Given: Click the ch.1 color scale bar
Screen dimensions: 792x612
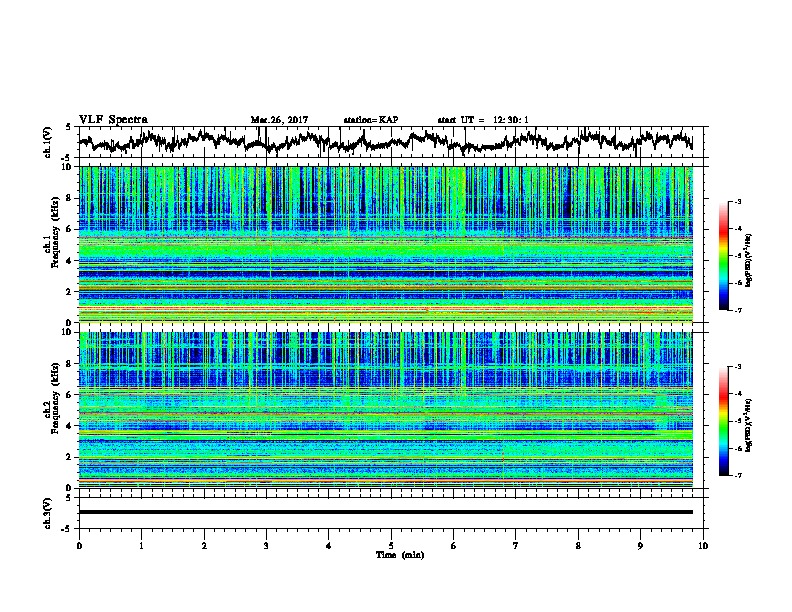Looking at the screenshot, I should pos(724,256).
